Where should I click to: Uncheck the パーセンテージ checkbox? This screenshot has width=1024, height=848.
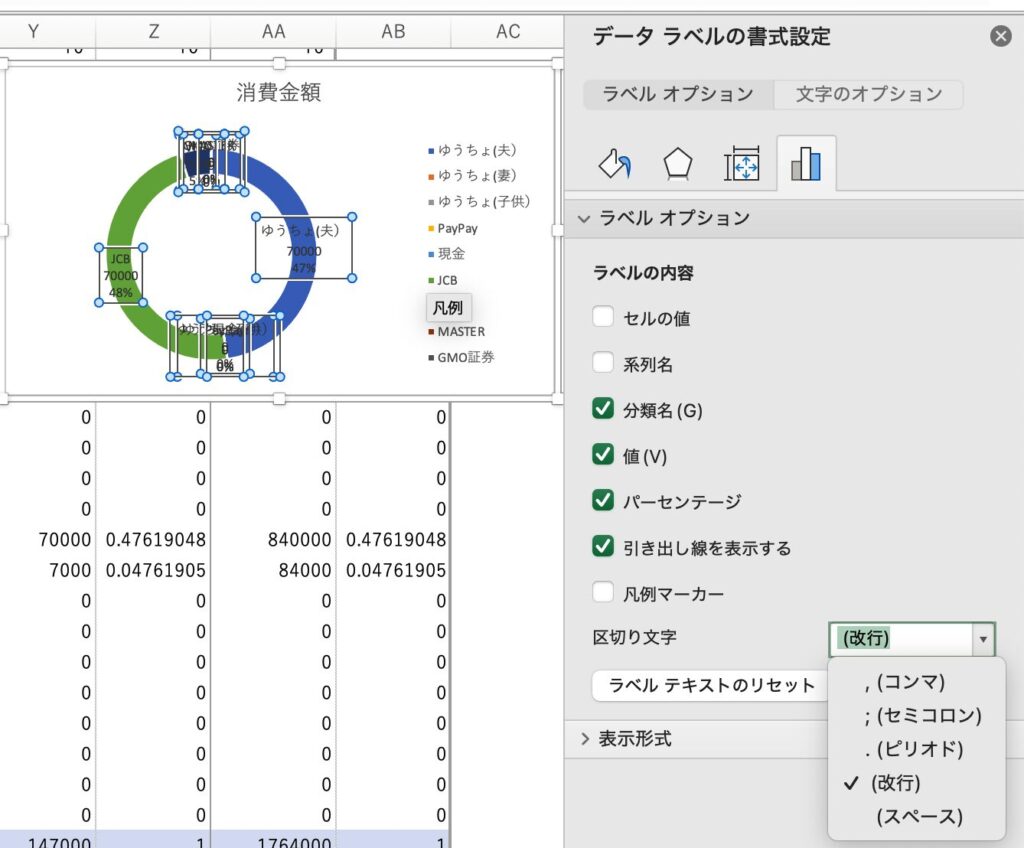[x=603, y=501]
